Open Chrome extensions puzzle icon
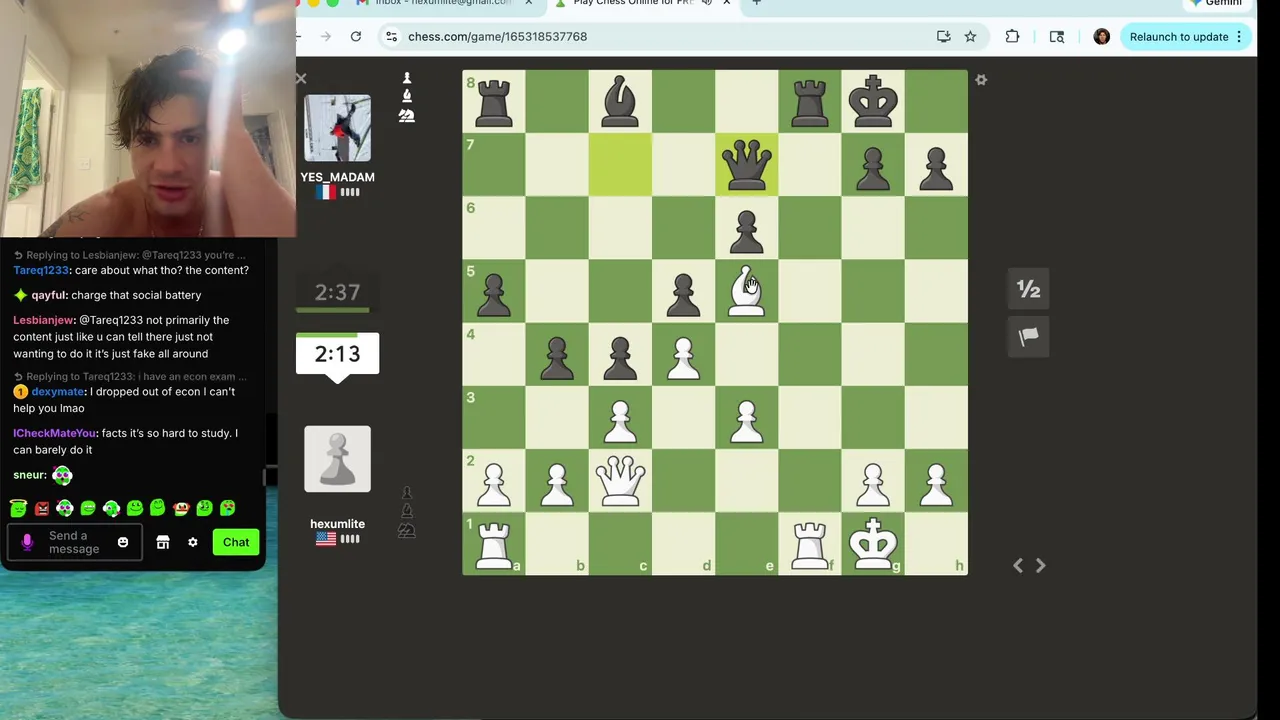Image resolution: width=1280 pixels, height=720 pixels. click(1012, 37)
